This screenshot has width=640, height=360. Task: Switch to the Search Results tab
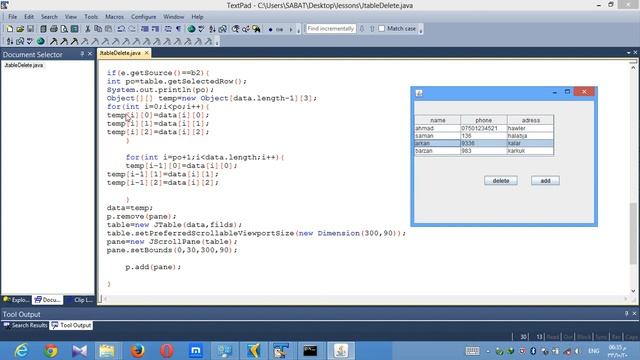pos(25,325)
